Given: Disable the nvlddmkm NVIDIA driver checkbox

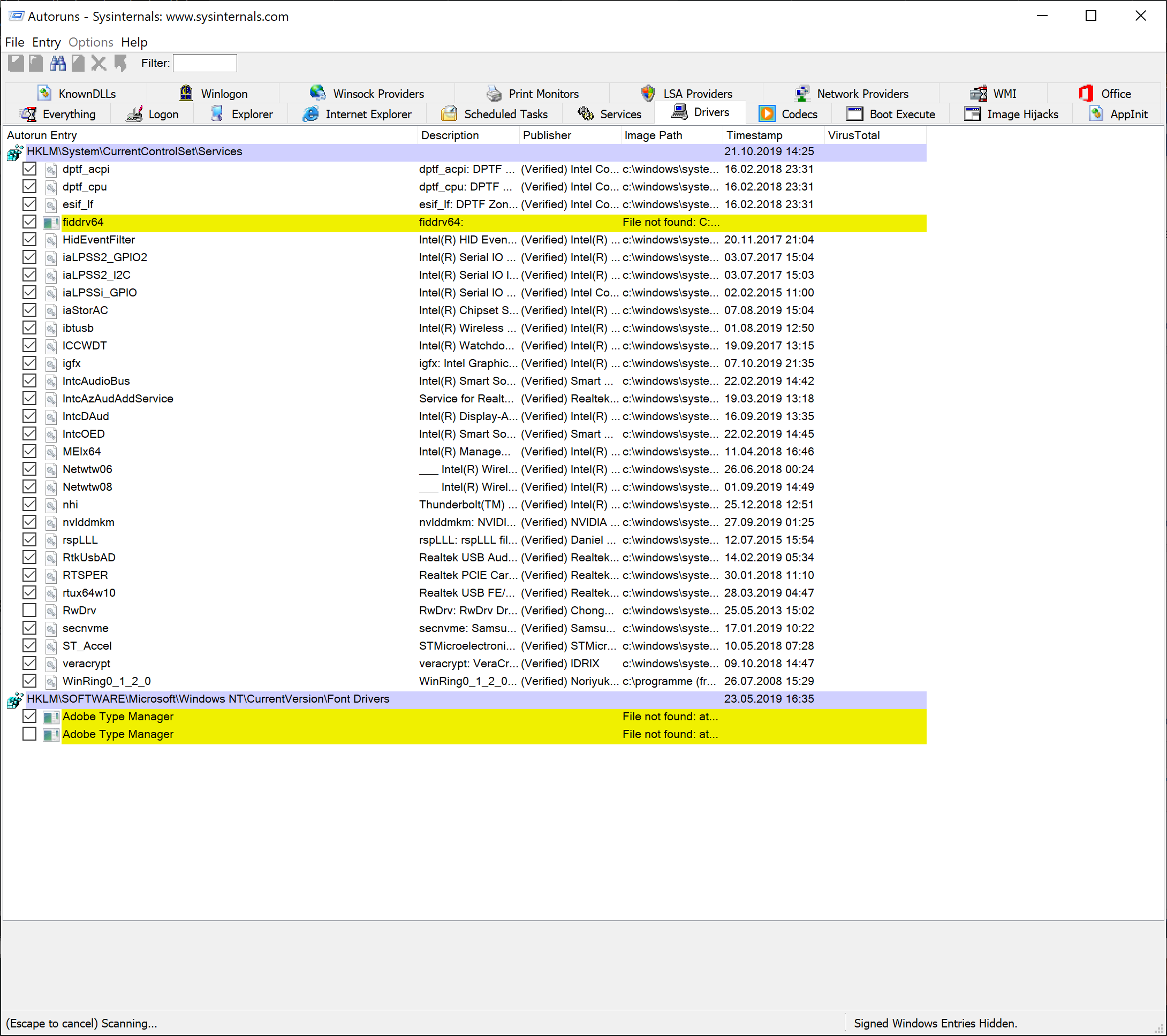Looking at the screenshot, I should 29,522.
